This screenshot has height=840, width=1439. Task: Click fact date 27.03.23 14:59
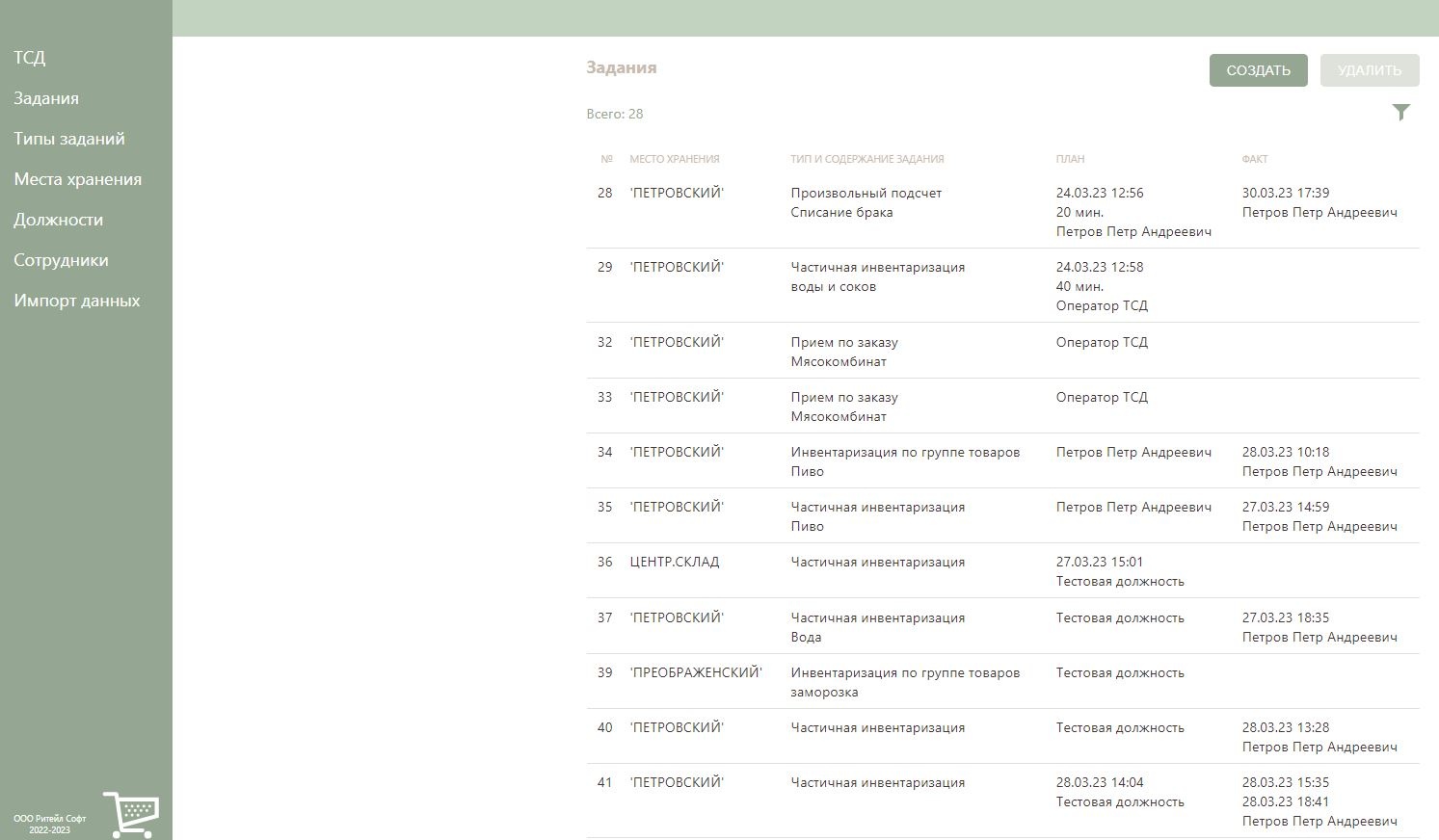(x=1286, y=507)
